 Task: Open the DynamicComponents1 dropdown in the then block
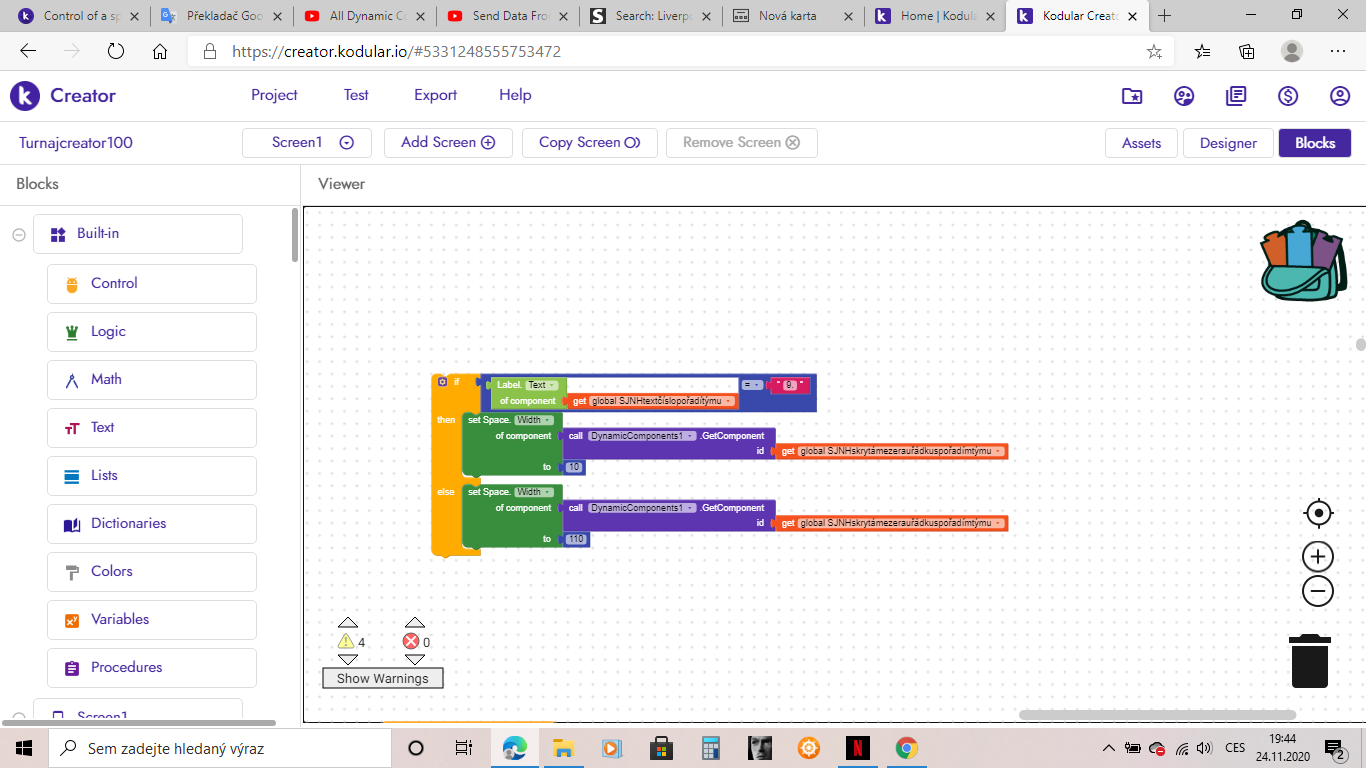tap(691, 436)
